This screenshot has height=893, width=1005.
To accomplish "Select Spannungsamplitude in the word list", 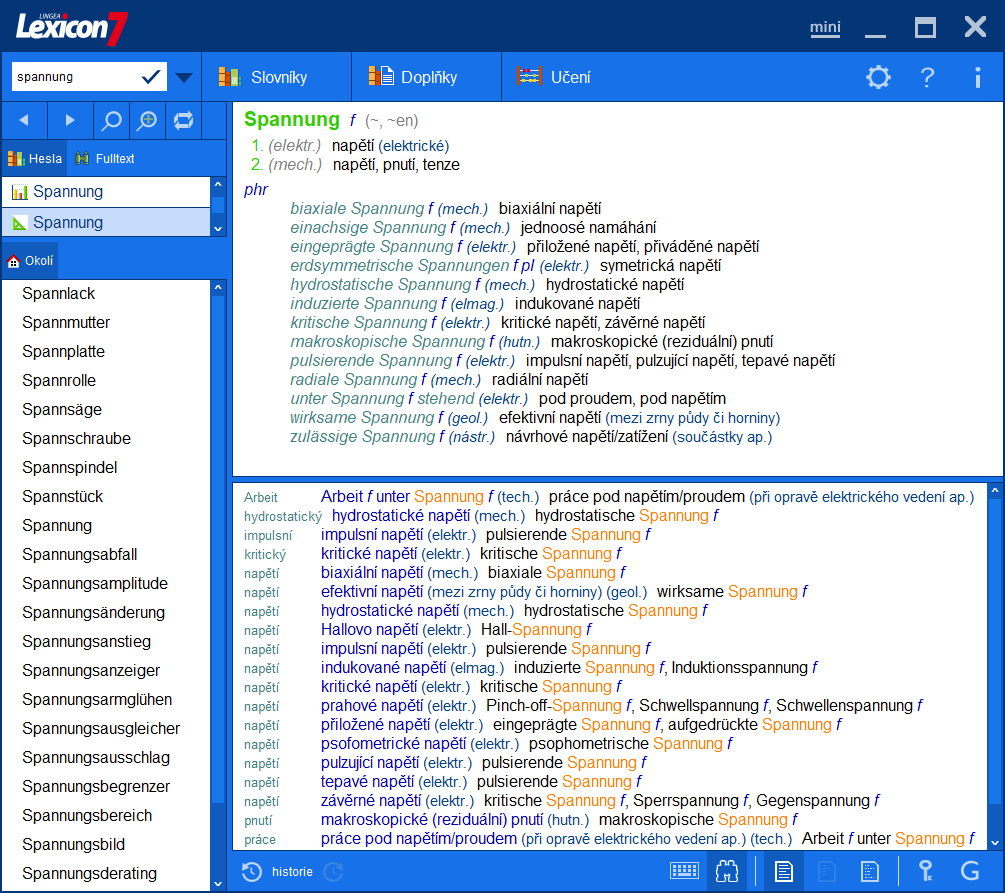I will 95,583.
